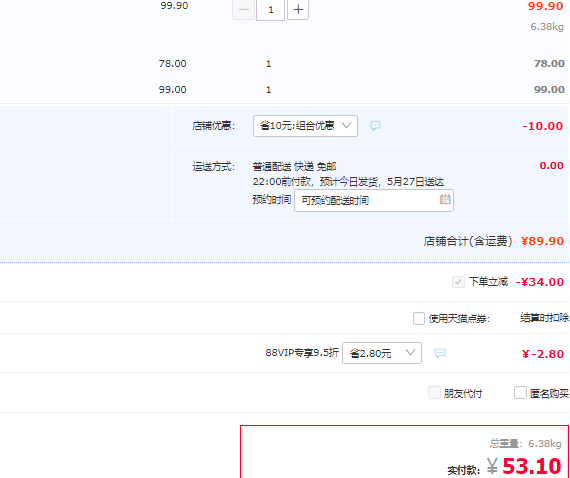Open the 88VIP 省2.80元 dropdown
This screenshot has height=478, width=570.
coord(382,353)
